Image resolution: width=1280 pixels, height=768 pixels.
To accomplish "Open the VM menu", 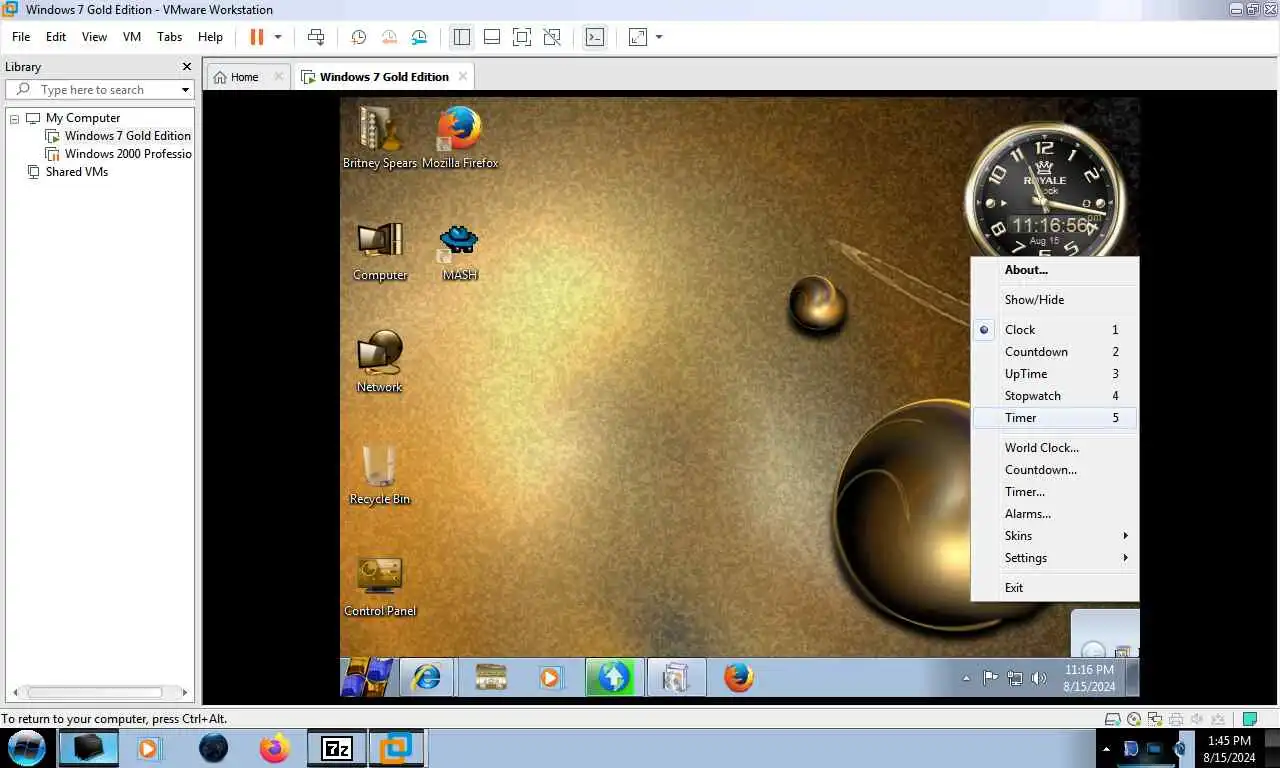I will [132, 37].
